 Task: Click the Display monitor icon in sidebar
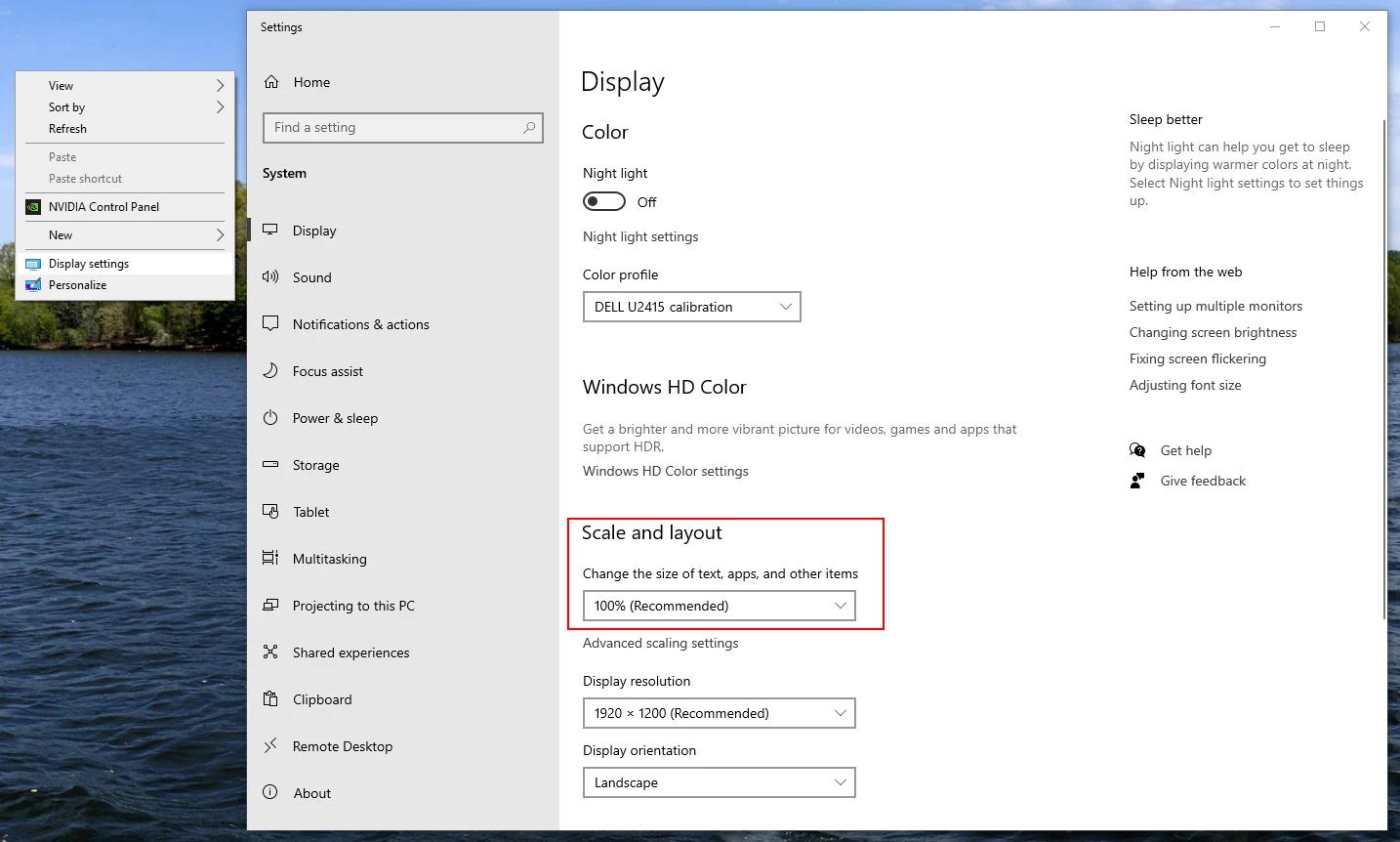pyautogui.click(x=270, y=230)
